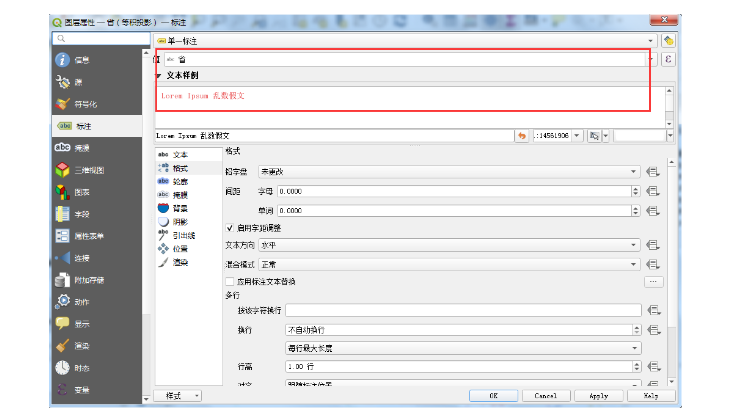Click the Help button
734x416 pixels.
point(651,396)
